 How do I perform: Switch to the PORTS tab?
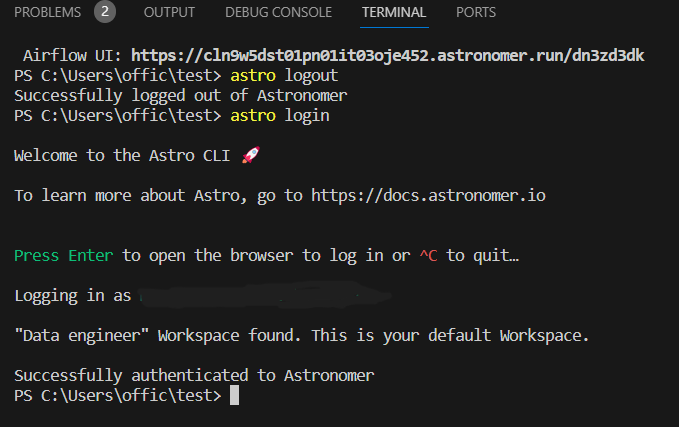point(476,12)
